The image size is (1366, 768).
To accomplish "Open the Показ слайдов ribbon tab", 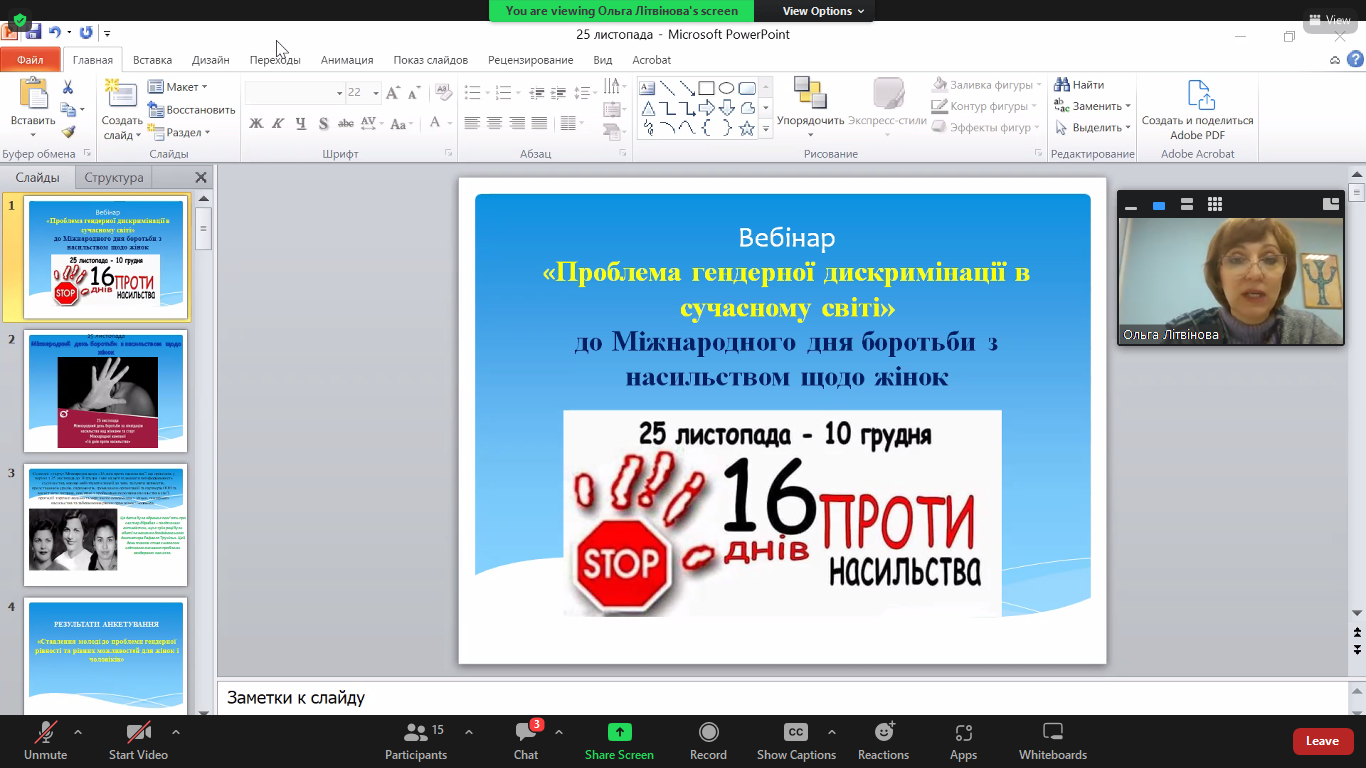I will click(431, 60).
